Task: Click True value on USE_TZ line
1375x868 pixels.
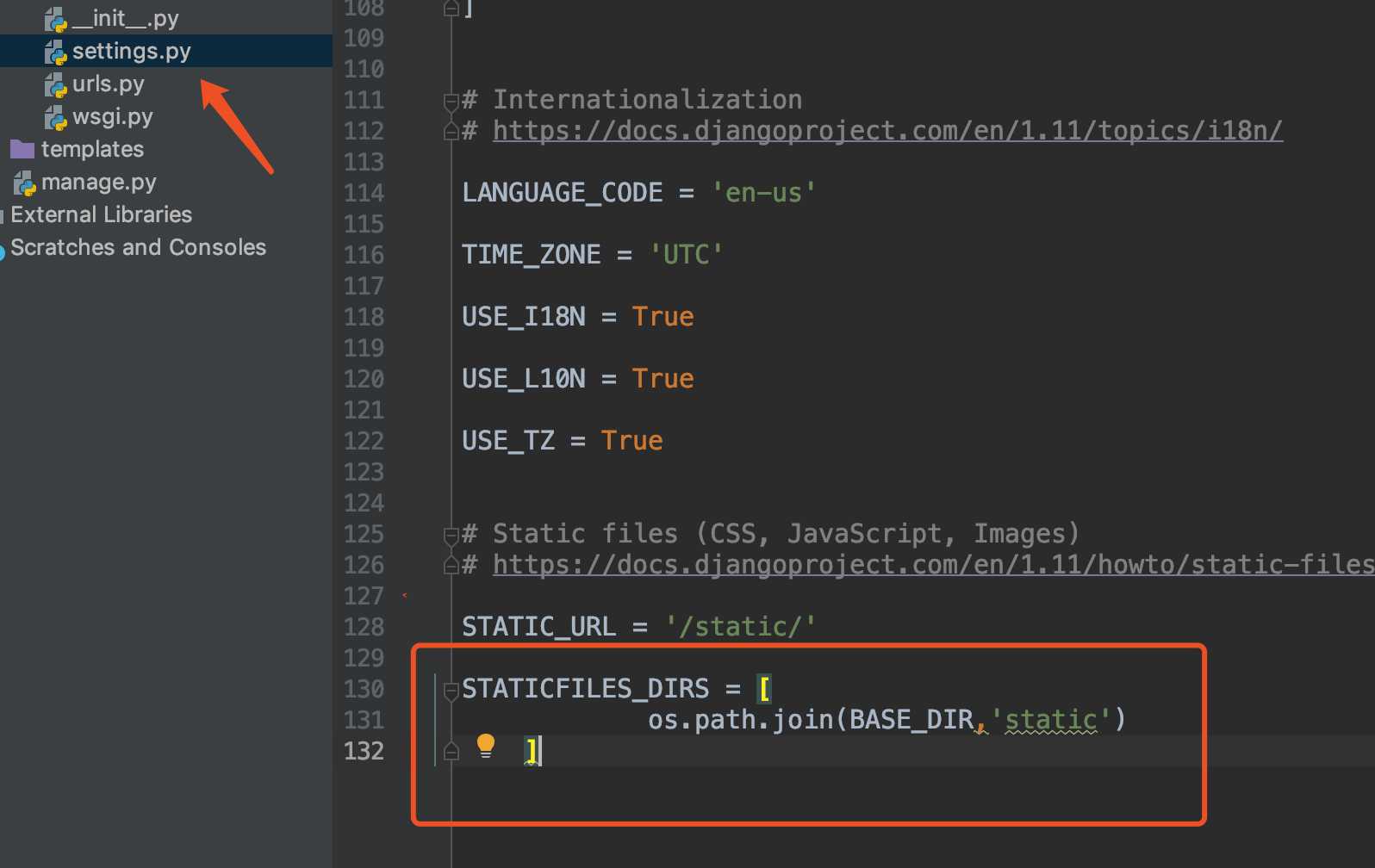Action: coord(632,441)
